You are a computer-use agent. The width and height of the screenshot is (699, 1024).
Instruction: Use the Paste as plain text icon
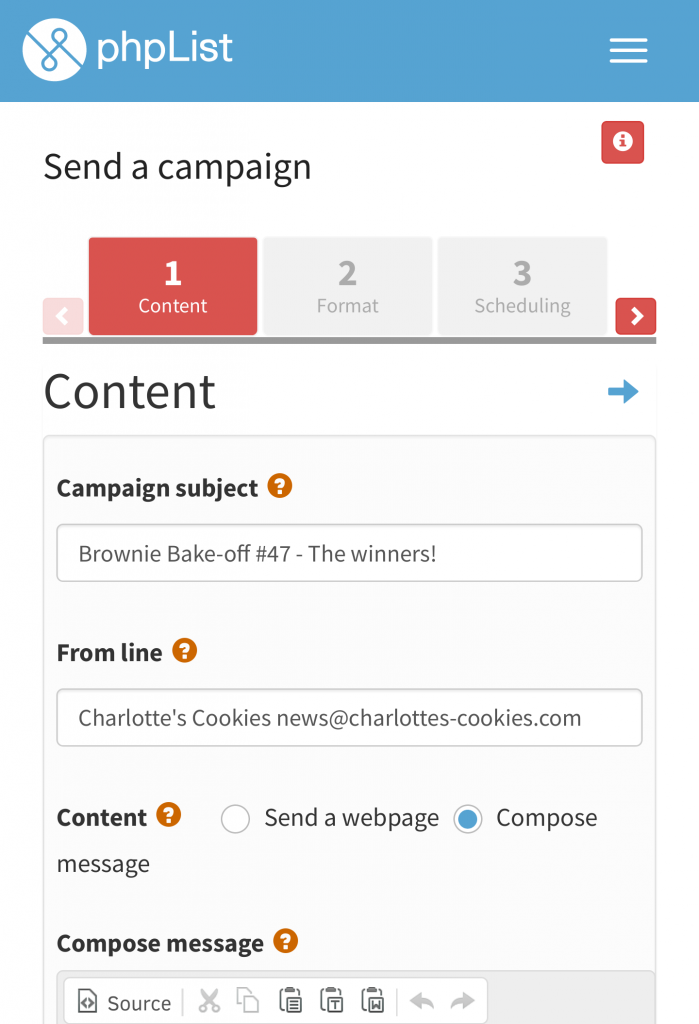tap(331, 1002)
